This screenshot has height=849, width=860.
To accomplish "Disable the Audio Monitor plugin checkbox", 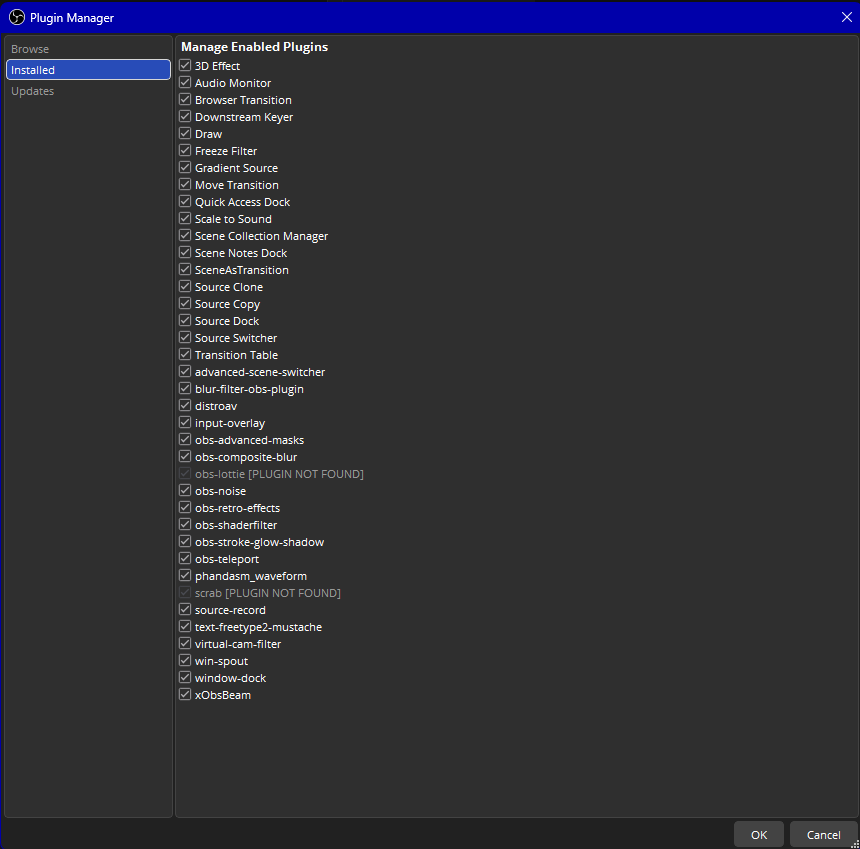I will click(x=185, y=83).
